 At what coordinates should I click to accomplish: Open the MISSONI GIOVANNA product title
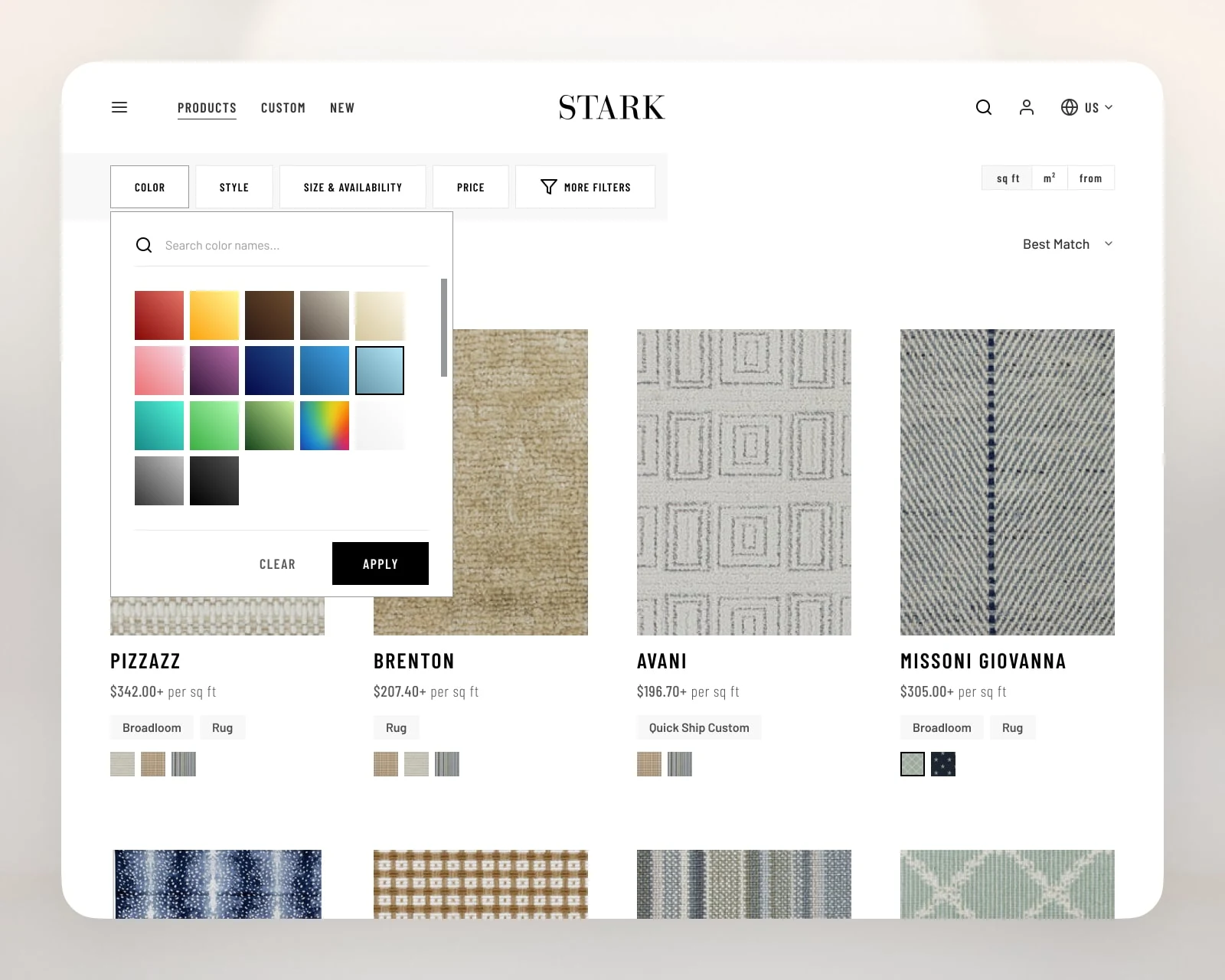[983, 661]
